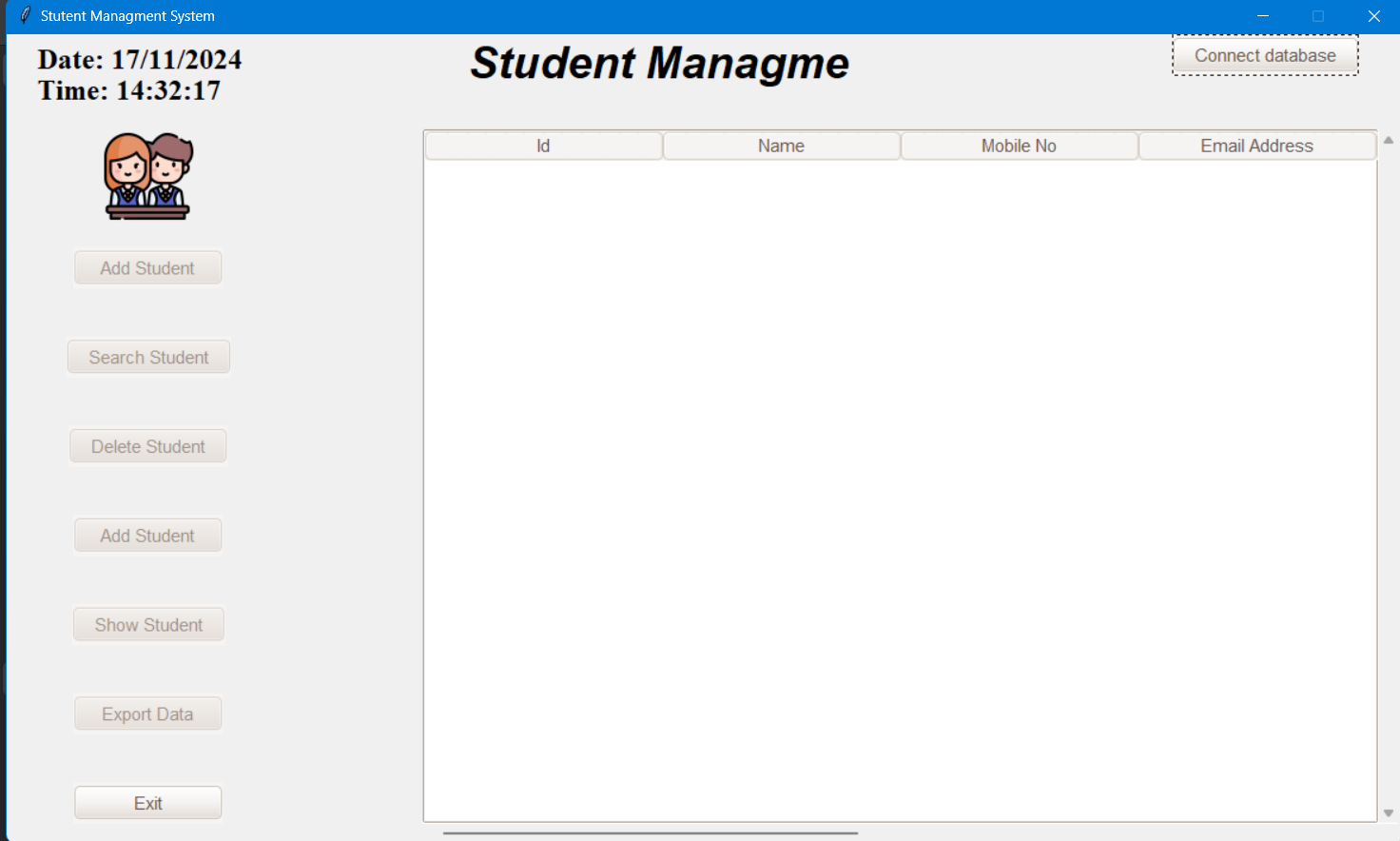Open the Search Student dialog

148,357
